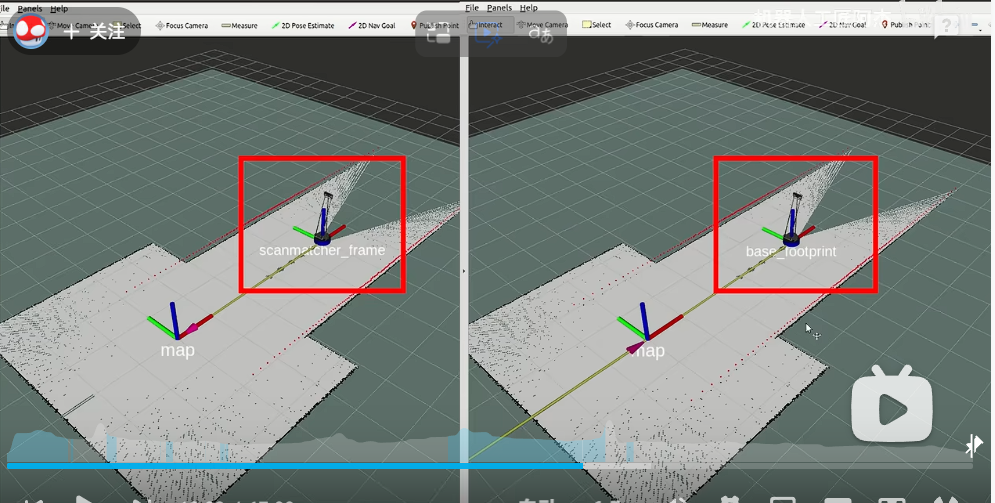995x503 pixels.
Task: Play video with large TV play button
Action: (x=892, y=405)
